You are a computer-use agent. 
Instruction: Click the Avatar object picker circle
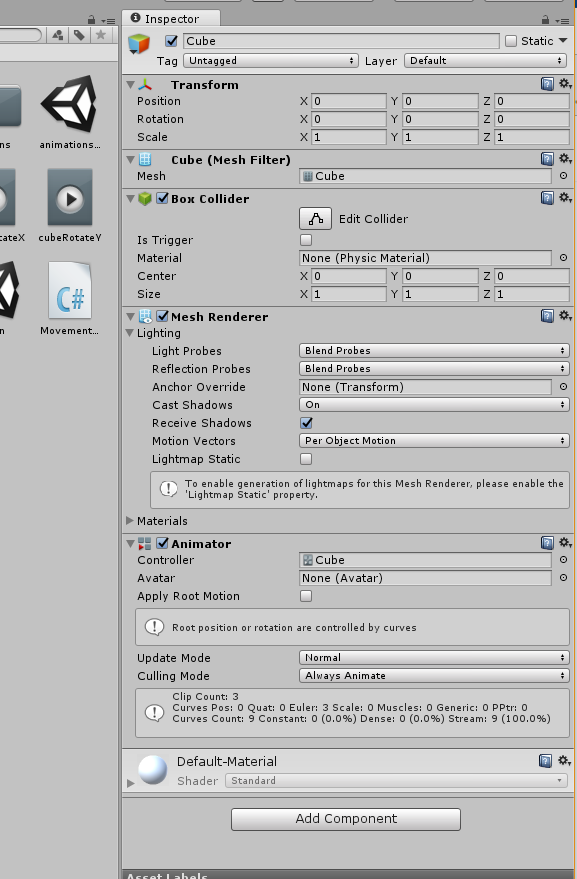click(x=564, y=577)
